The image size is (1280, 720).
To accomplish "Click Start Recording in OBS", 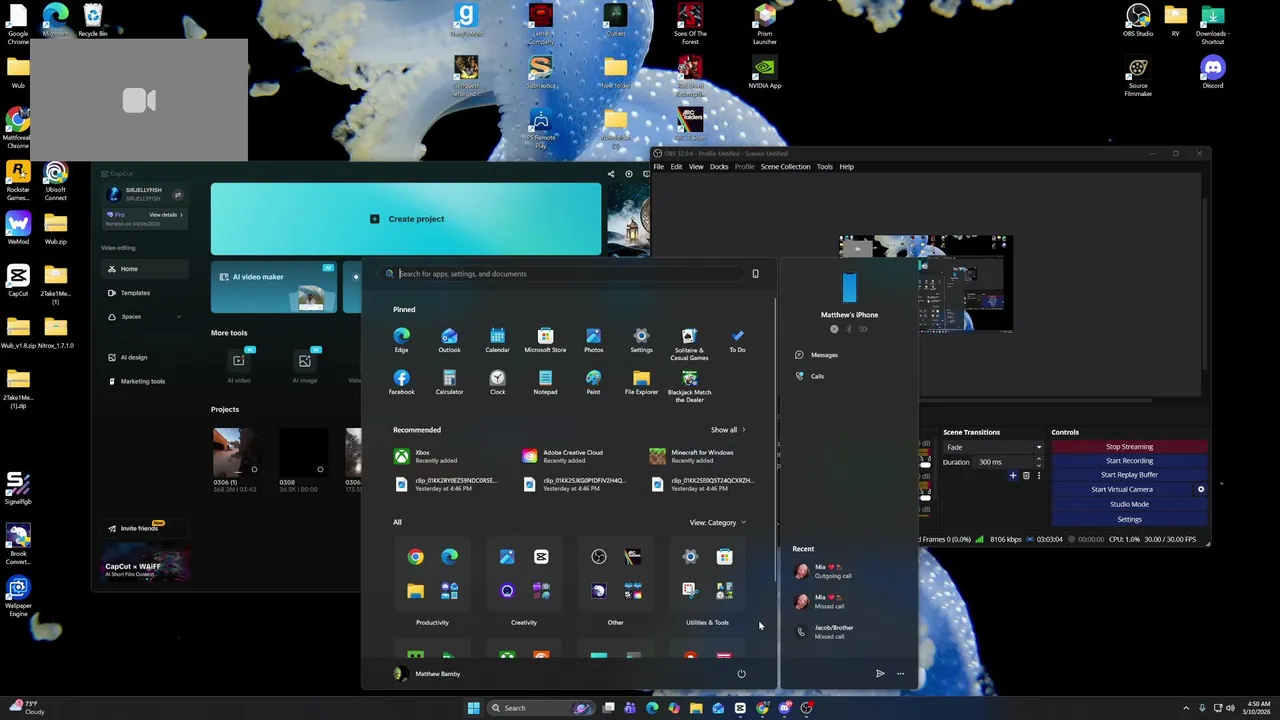I will pos(1129,461).
